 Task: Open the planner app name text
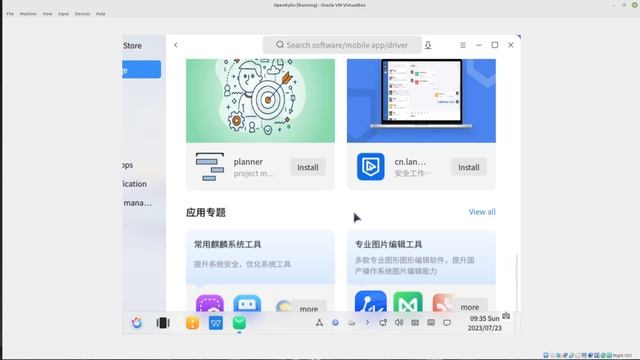(248, 162)
